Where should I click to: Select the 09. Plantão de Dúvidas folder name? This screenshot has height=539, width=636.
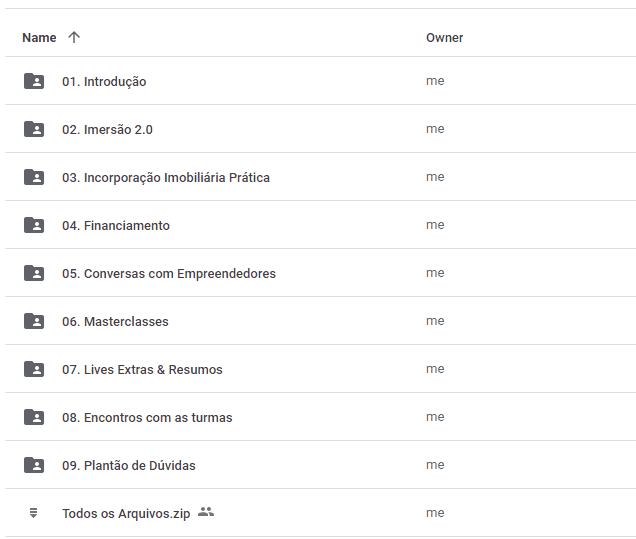tap(129, 466)
